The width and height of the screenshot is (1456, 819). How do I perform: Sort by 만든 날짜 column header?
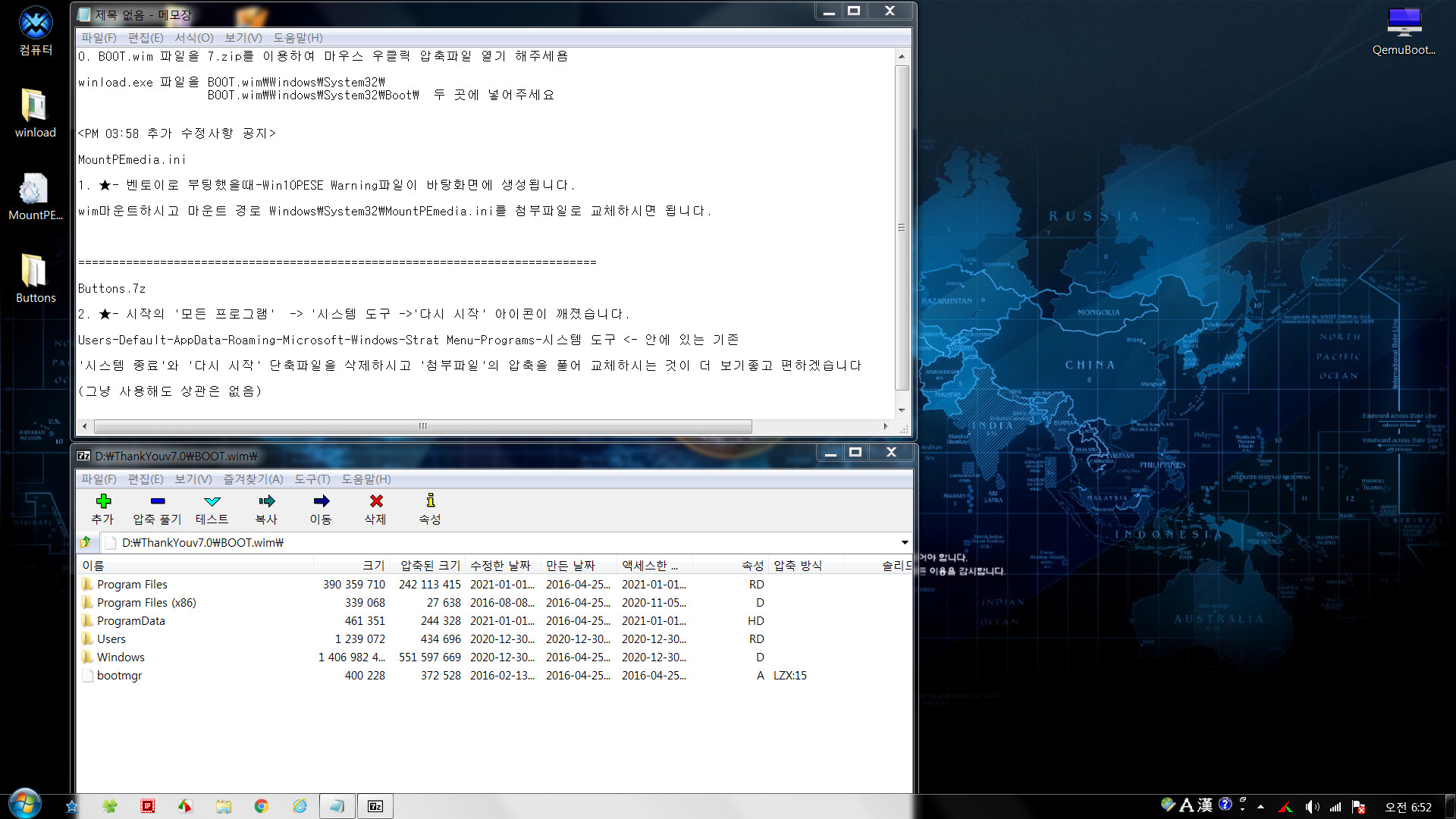point(579,565)
